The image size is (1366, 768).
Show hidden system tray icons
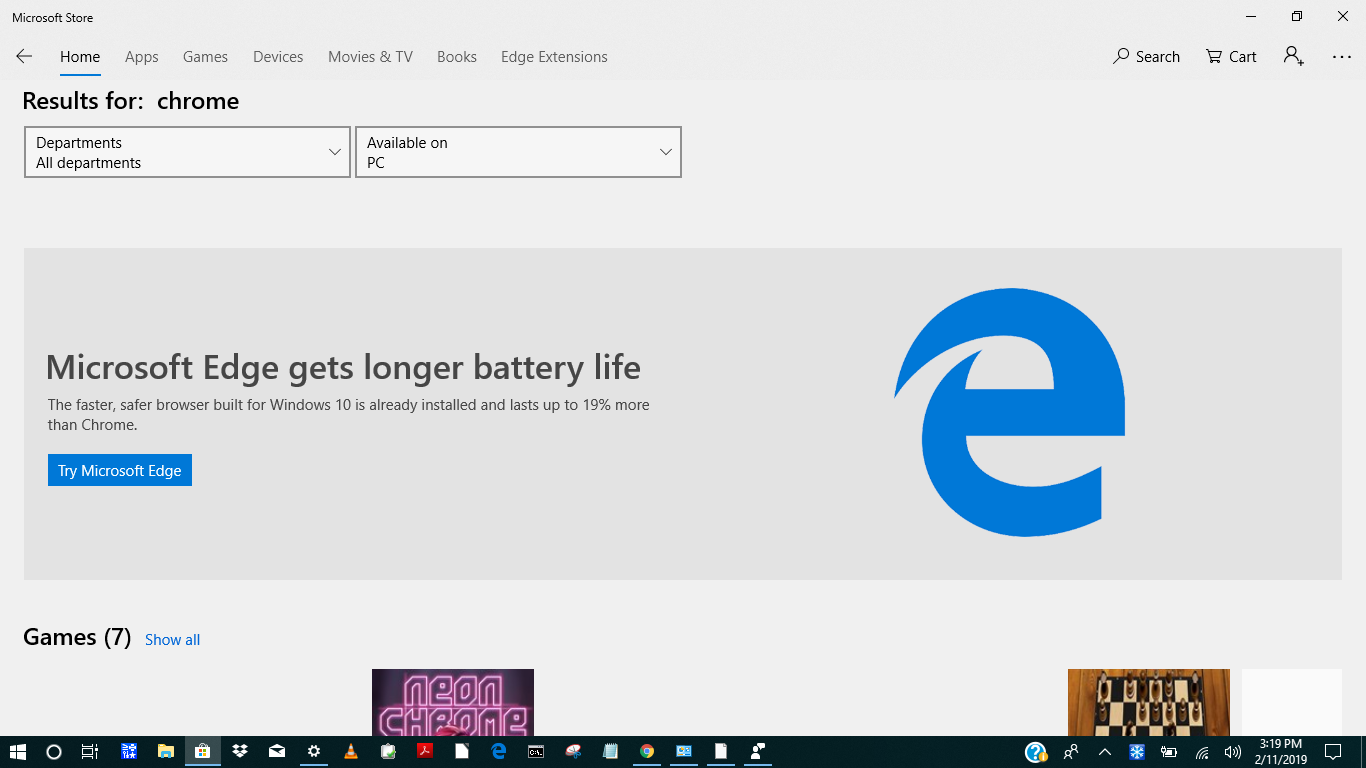click(x=1104, y=751)
